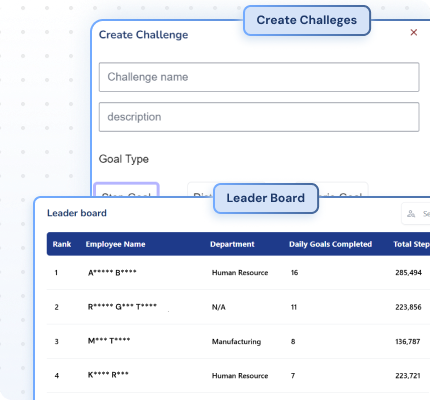
Task: Click the Department column header
Action: tap(232, 244)
